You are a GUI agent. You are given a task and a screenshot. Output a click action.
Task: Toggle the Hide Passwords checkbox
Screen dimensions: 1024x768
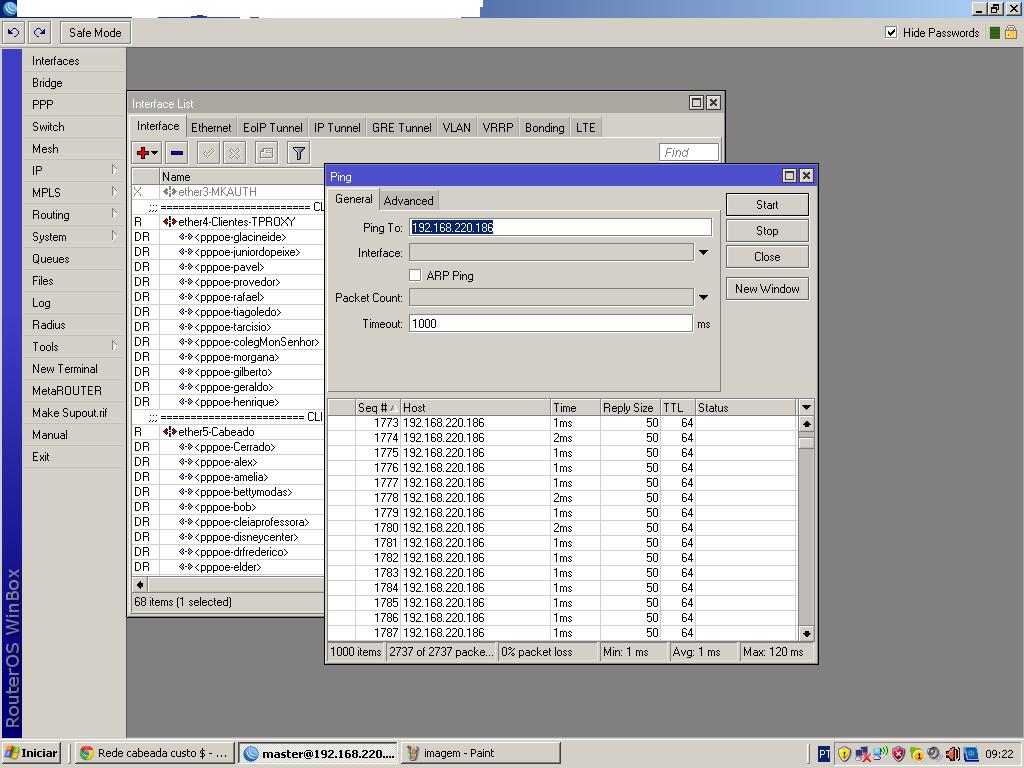(891, 32)
